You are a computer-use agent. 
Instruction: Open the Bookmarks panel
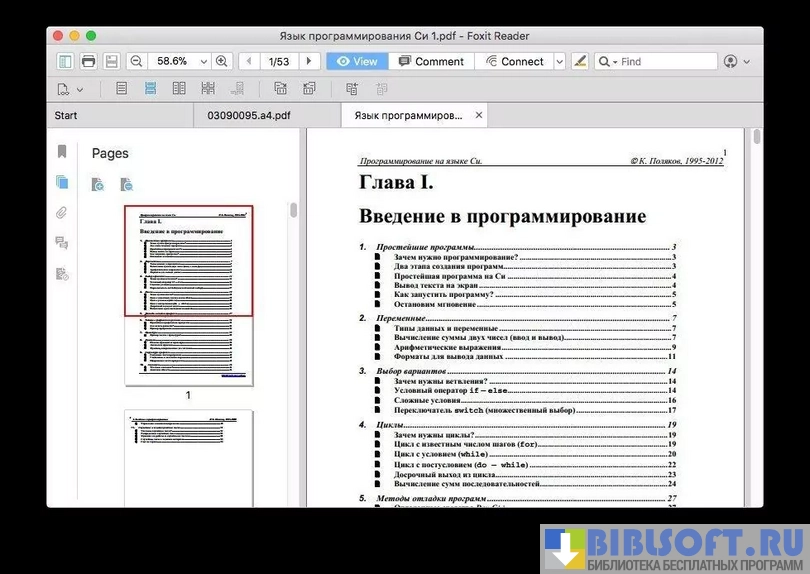tap(62, 152)
